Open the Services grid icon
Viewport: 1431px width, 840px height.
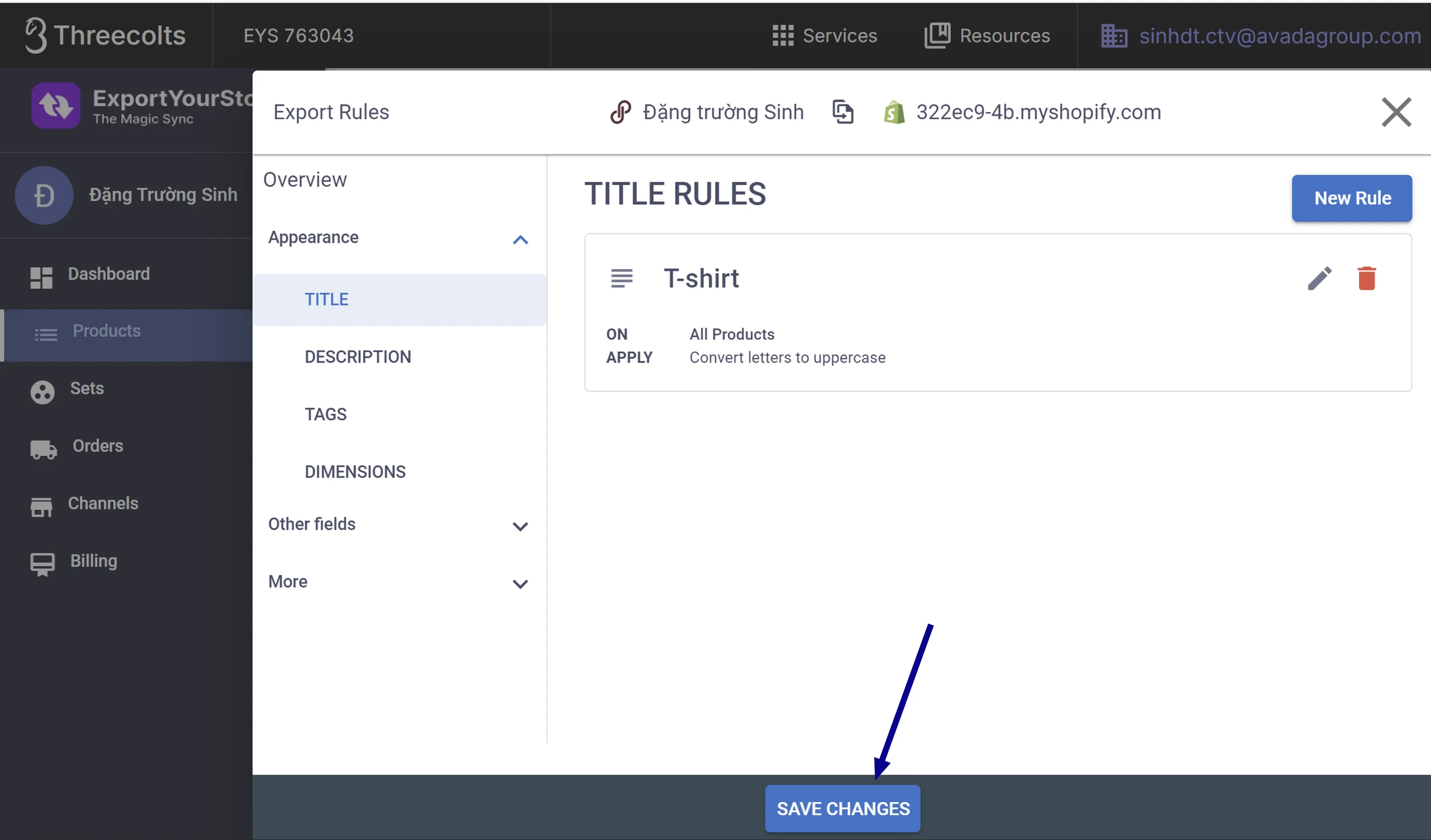point(782,36)
